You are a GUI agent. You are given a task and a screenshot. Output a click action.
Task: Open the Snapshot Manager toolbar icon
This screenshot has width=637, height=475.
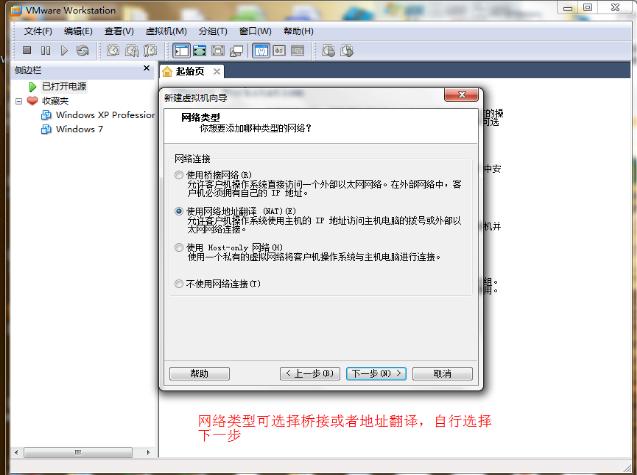[150, 50]
